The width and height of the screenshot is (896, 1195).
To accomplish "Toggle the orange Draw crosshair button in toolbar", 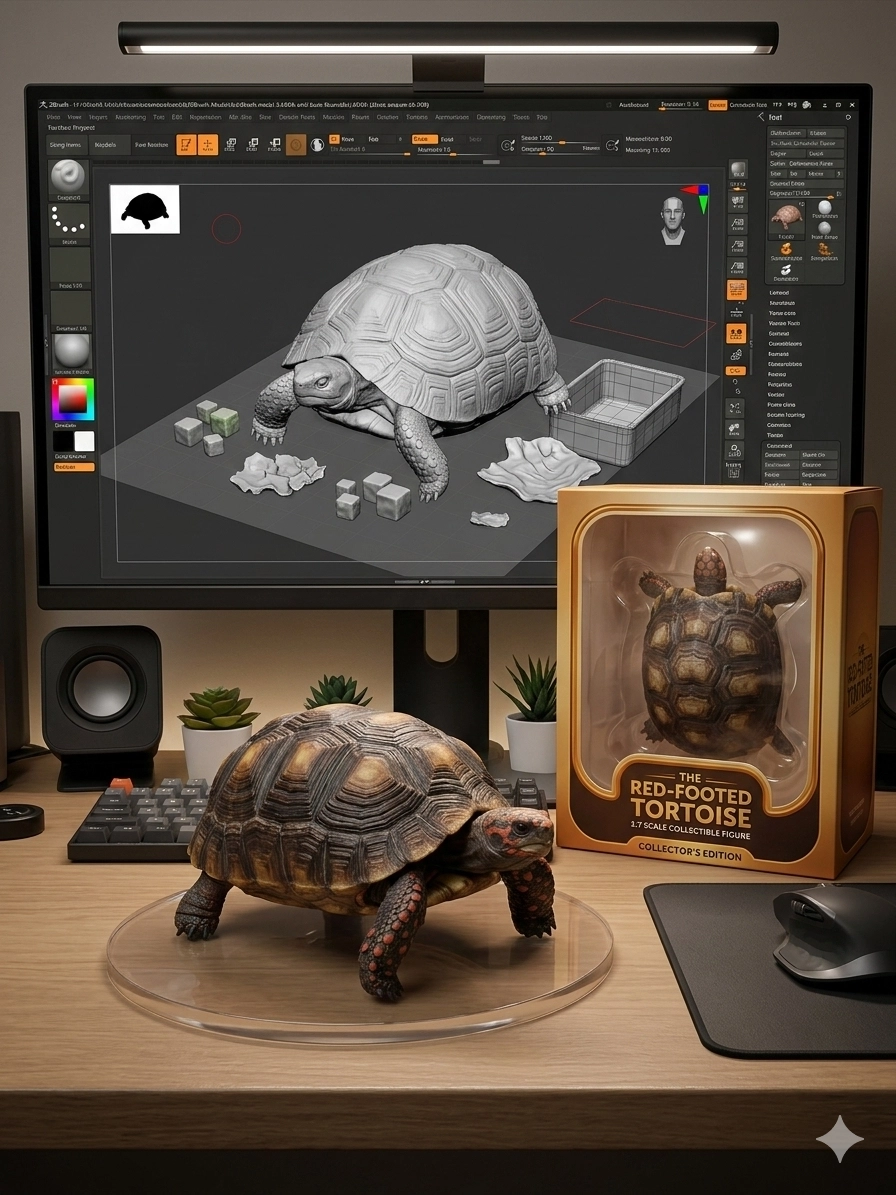I will (x=208, y=145).
